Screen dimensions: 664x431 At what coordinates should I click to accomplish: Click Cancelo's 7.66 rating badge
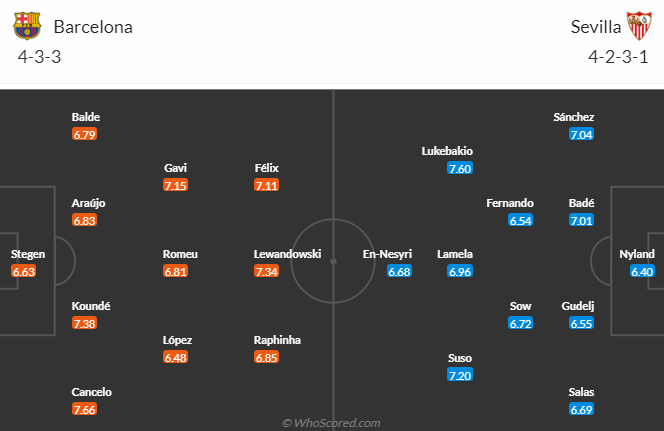[85, 409]
